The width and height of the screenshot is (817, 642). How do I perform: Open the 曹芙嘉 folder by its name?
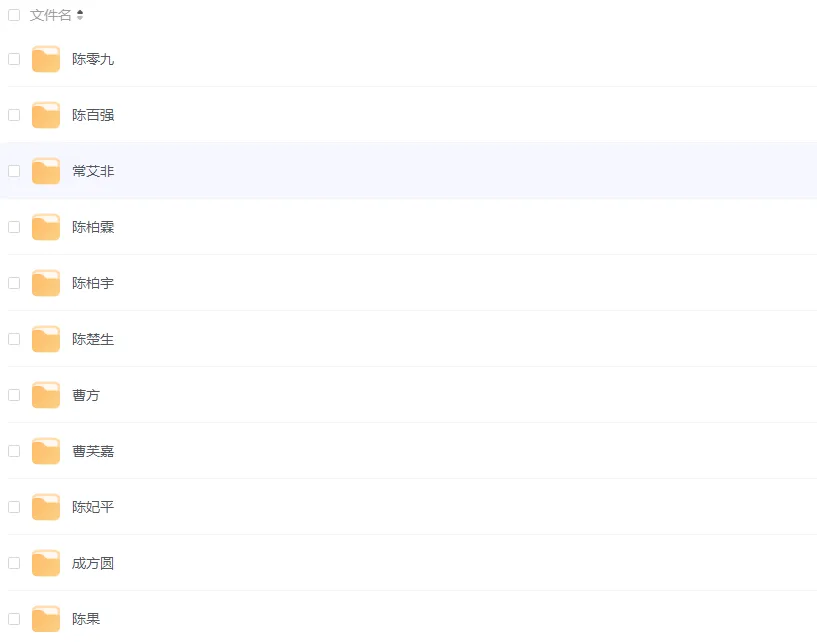point(93,451)
